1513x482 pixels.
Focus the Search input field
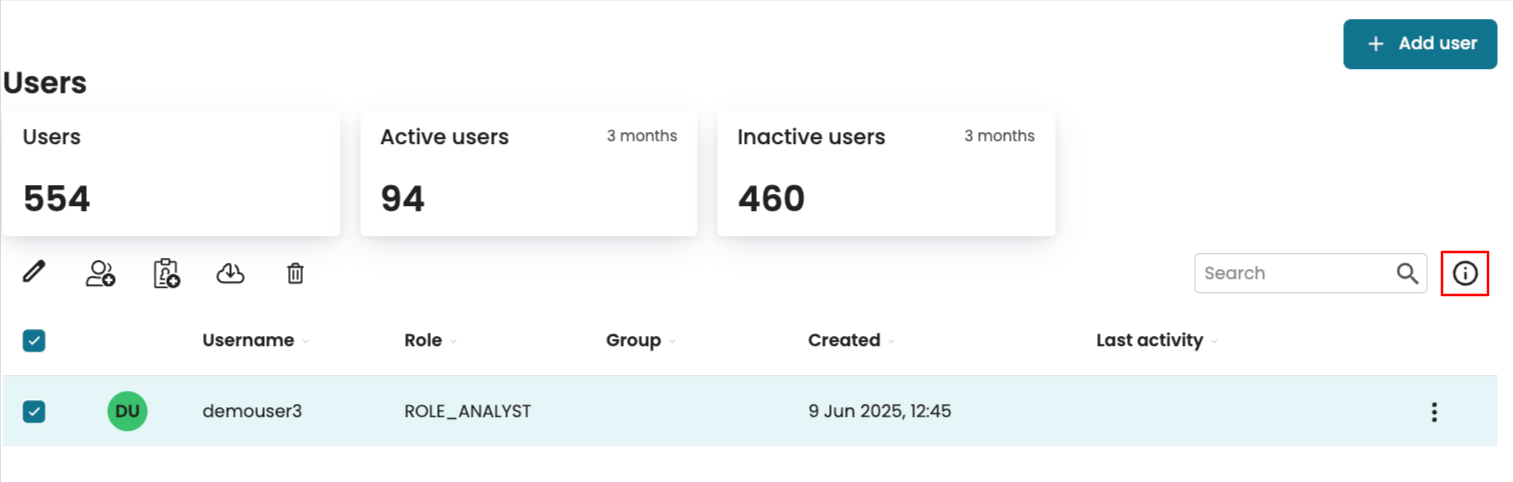click(1295, 273)
